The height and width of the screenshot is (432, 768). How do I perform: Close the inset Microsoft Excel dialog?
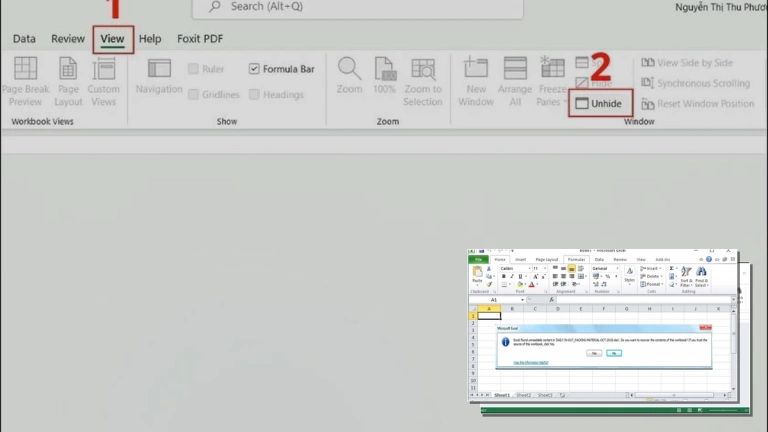point(706,327)
